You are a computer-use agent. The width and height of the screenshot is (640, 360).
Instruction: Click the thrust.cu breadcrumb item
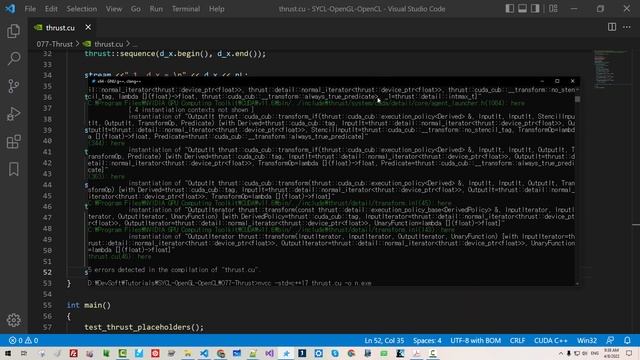[108, 44]
